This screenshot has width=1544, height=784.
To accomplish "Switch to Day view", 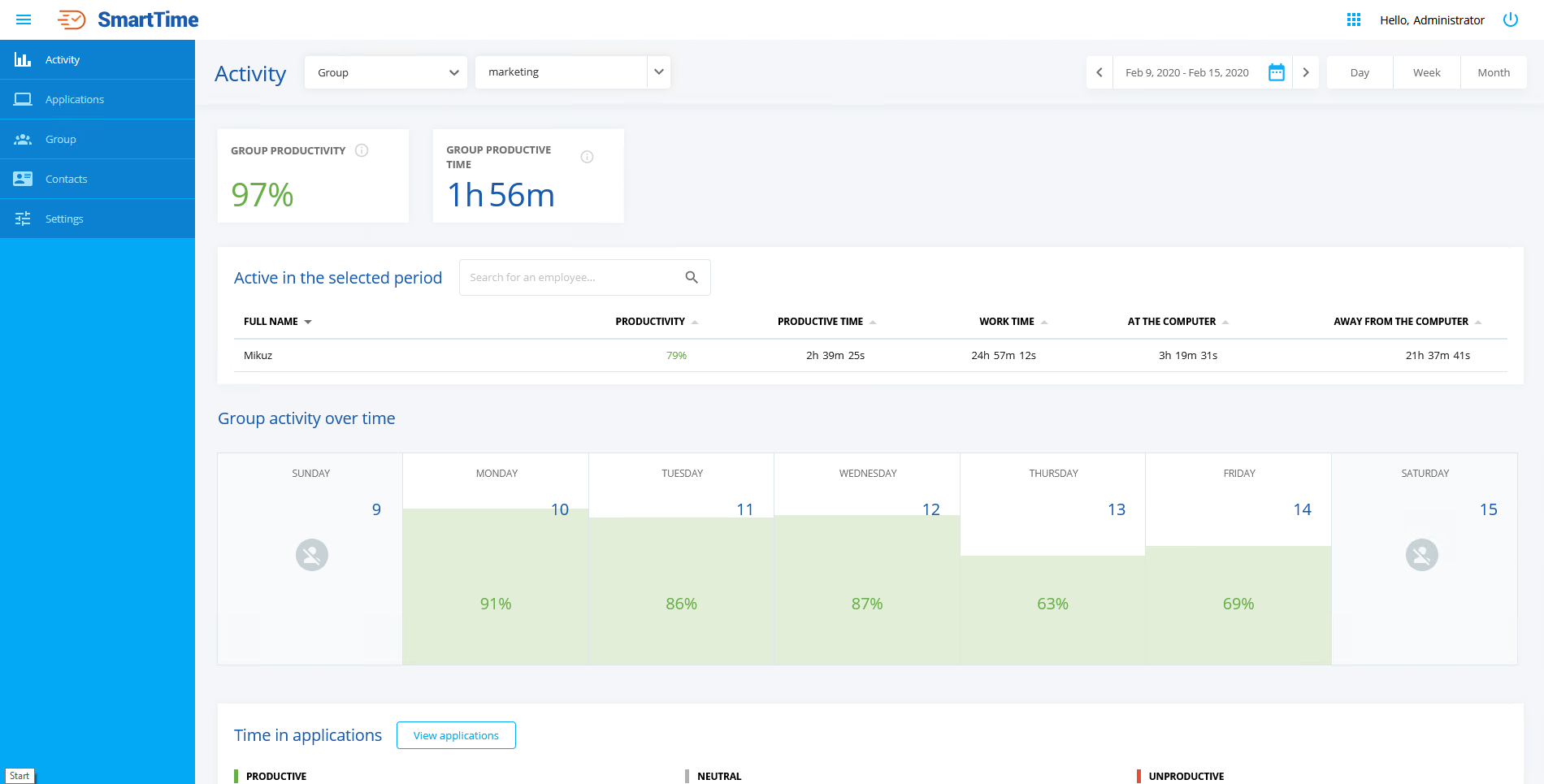I will tap(1360, 72).
